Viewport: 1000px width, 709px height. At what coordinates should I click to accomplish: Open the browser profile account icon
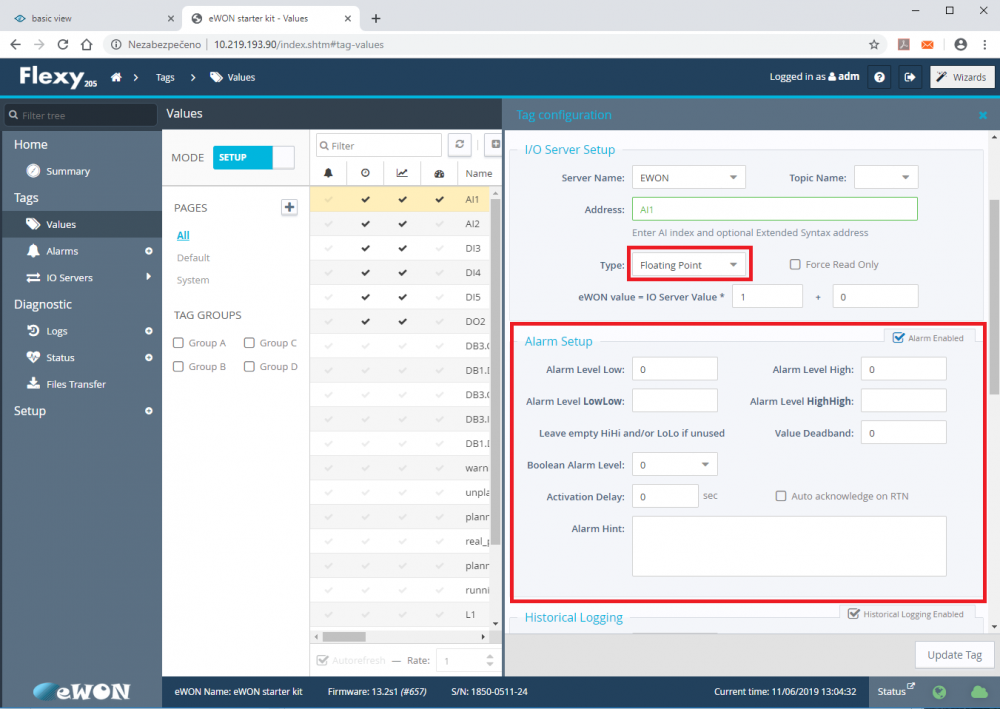[960, 45]
